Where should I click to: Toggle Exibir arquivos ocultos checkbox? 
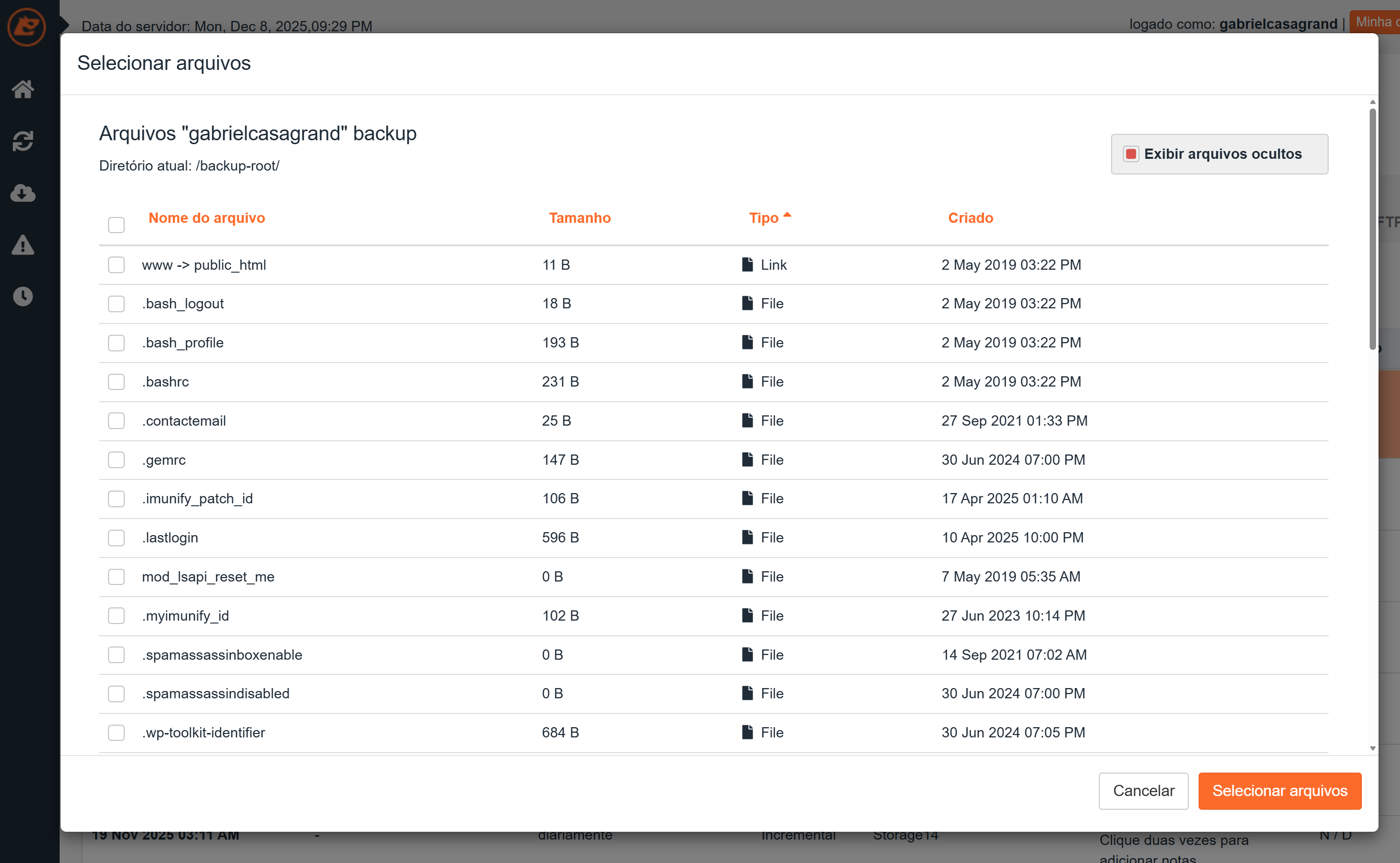[x=1131, y=154]
